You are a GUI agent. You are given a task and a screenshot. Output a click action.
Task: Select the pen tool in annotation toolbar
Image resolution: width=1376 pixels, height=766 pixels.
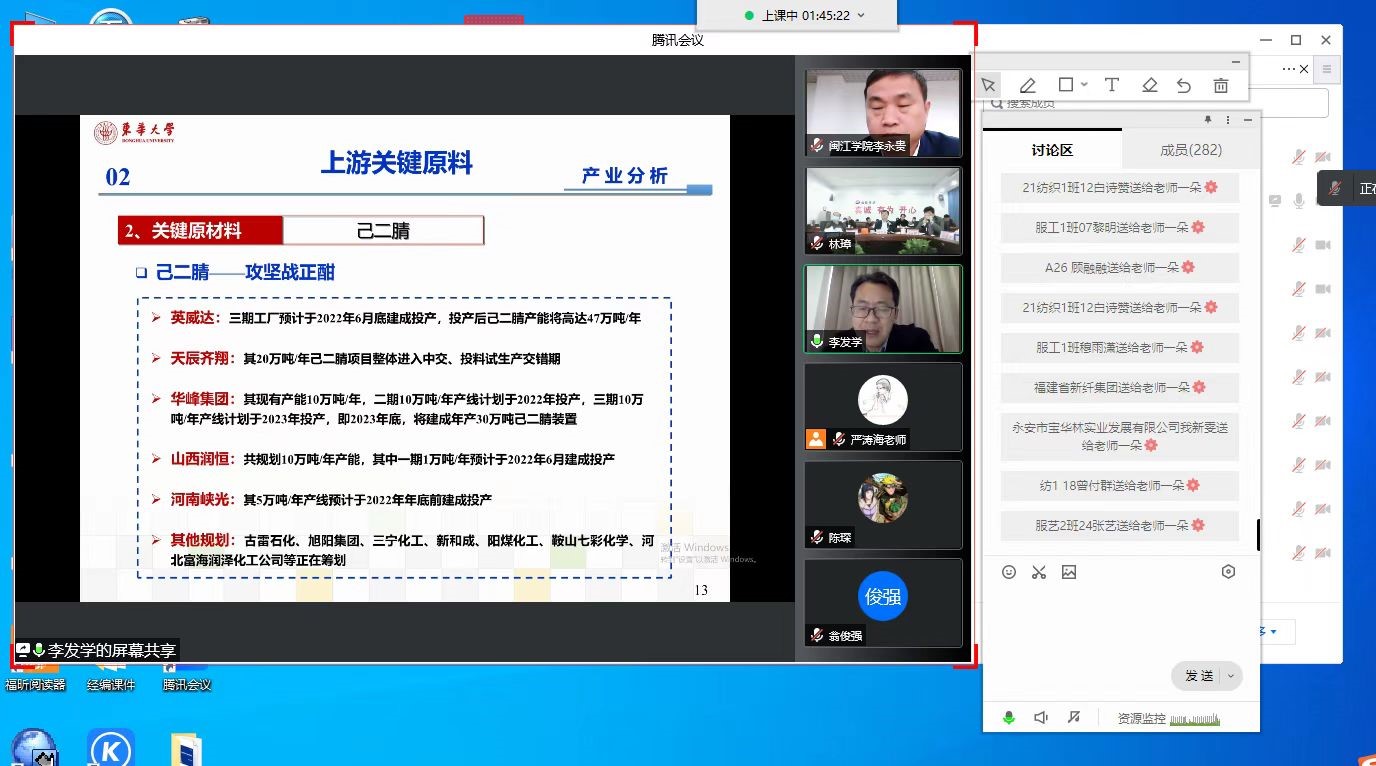click(x=1027, y=86)
